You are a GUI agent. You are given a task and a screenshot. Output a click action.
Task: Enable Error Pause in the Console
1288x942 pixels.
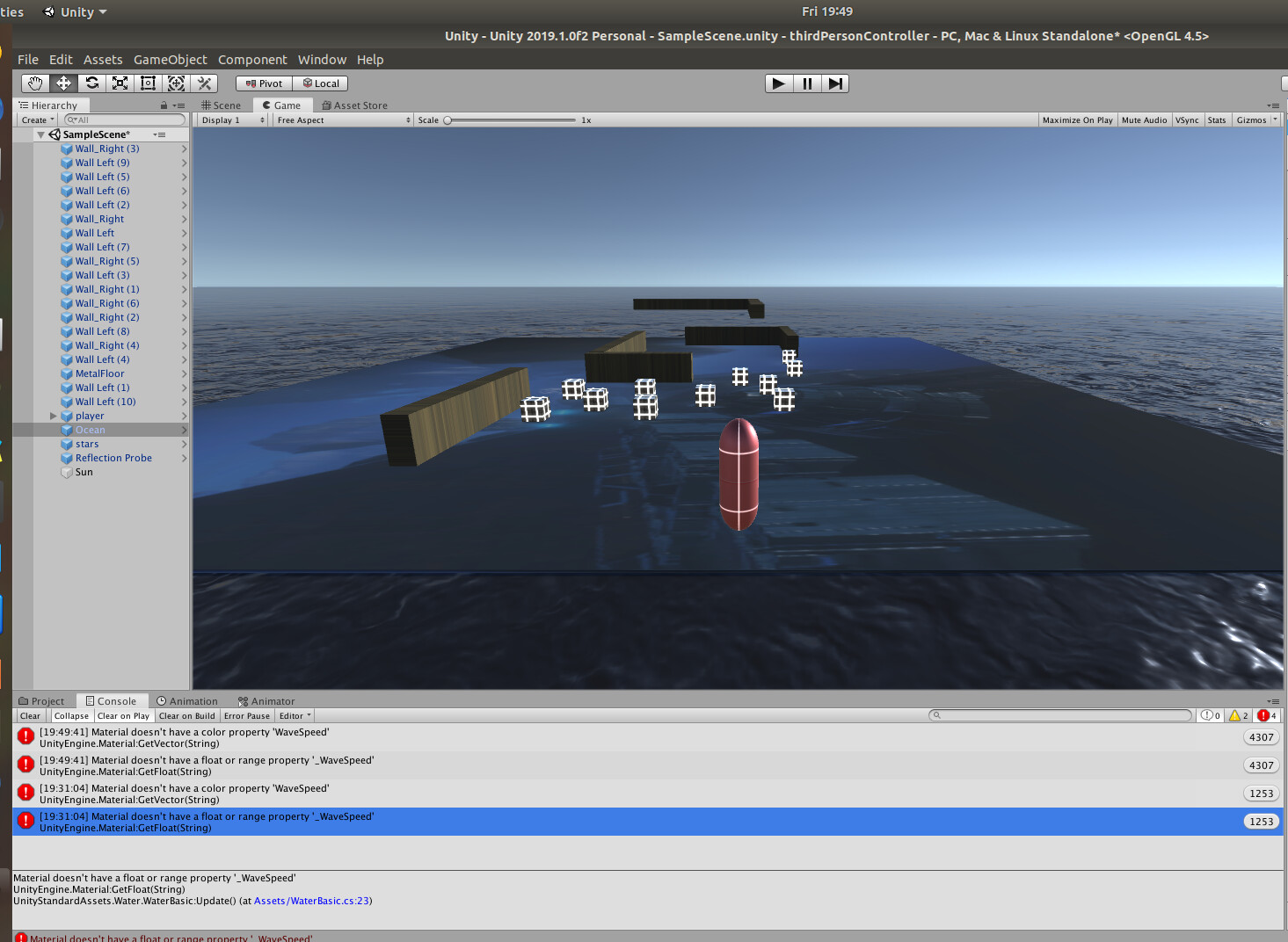click(246, 715)
